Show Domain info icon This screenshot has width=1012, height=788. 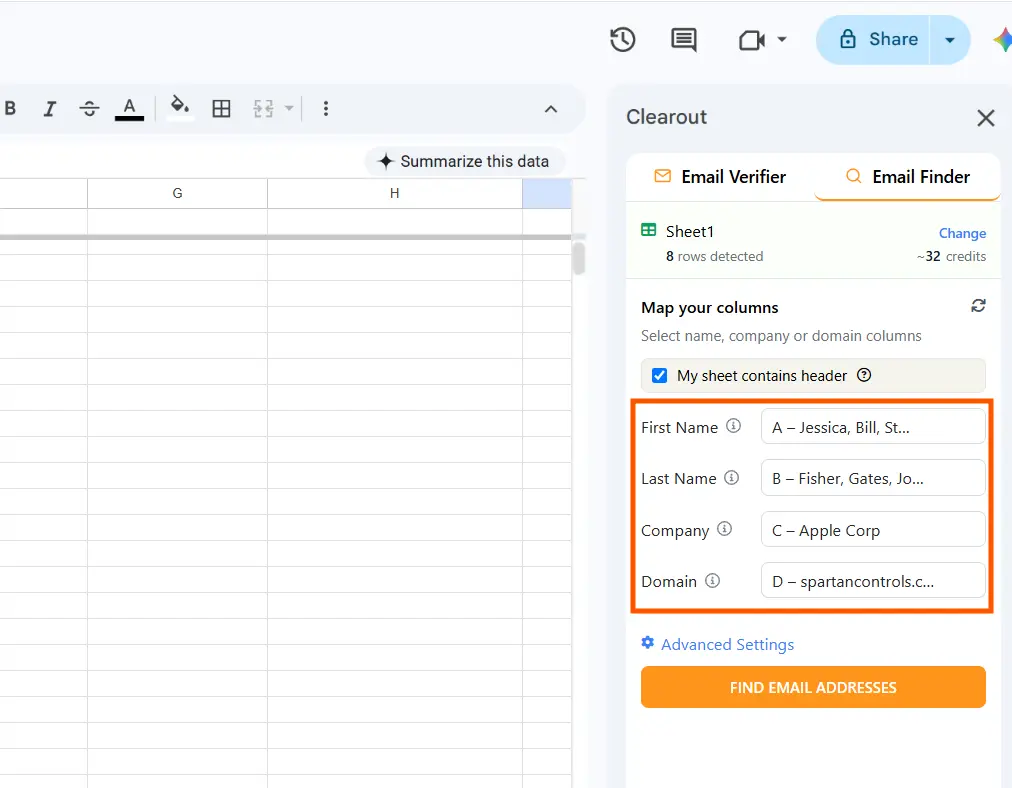coord(713,581)
